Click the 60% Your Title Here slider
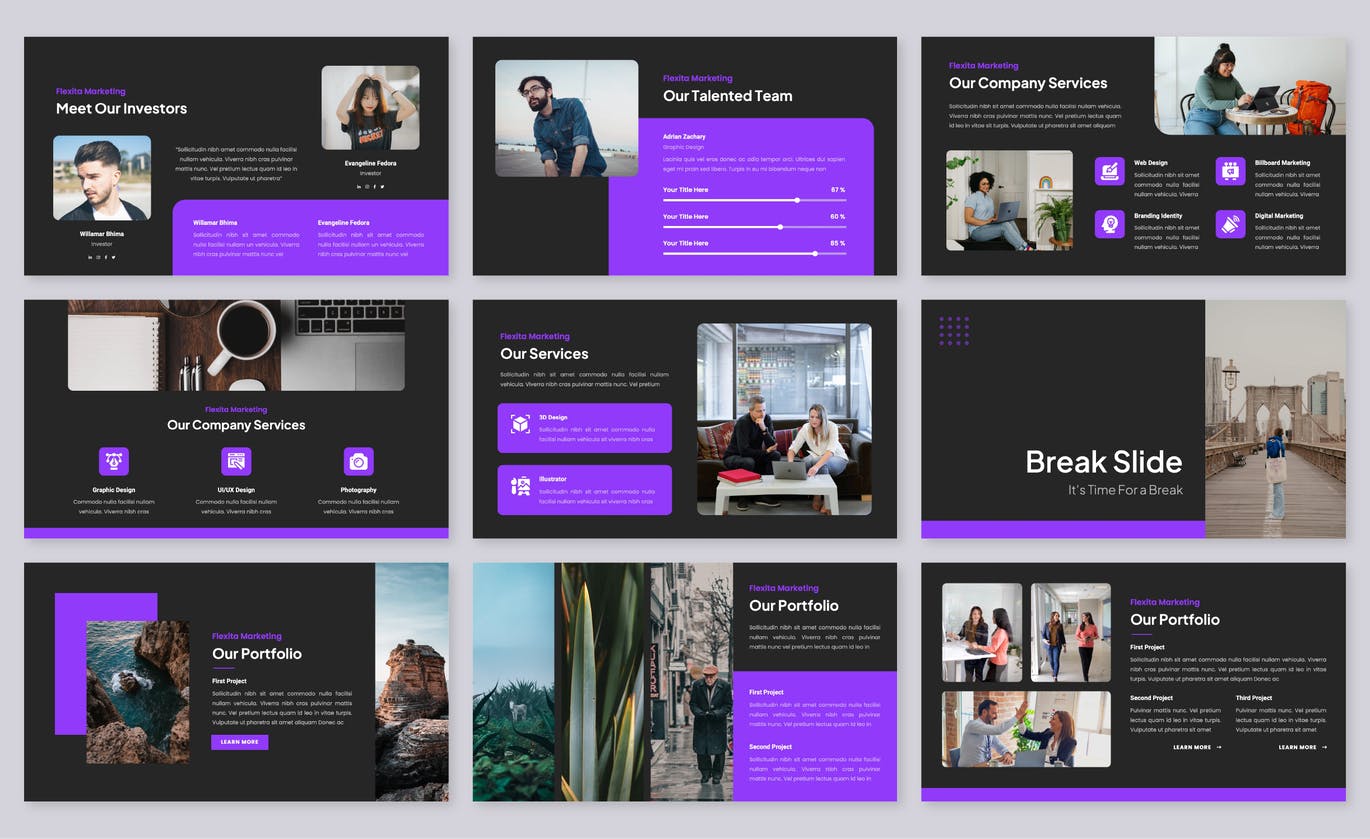1370x839 pixels. click(782, 226)
